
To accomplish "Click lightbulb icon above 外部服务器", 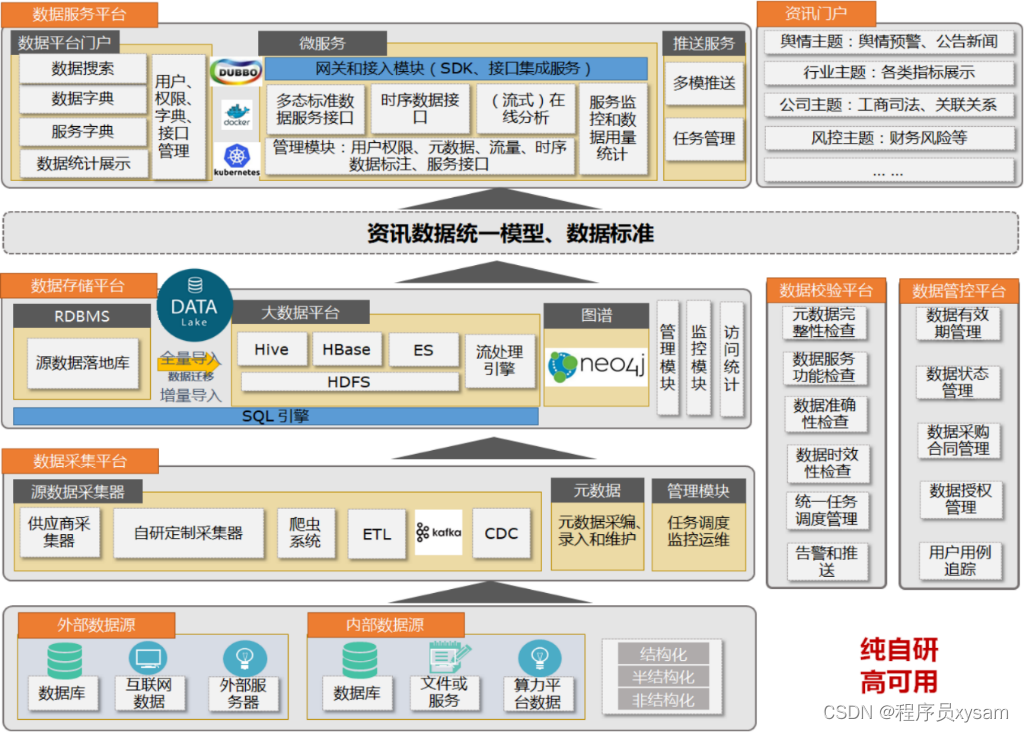I will tap(244, 658).
